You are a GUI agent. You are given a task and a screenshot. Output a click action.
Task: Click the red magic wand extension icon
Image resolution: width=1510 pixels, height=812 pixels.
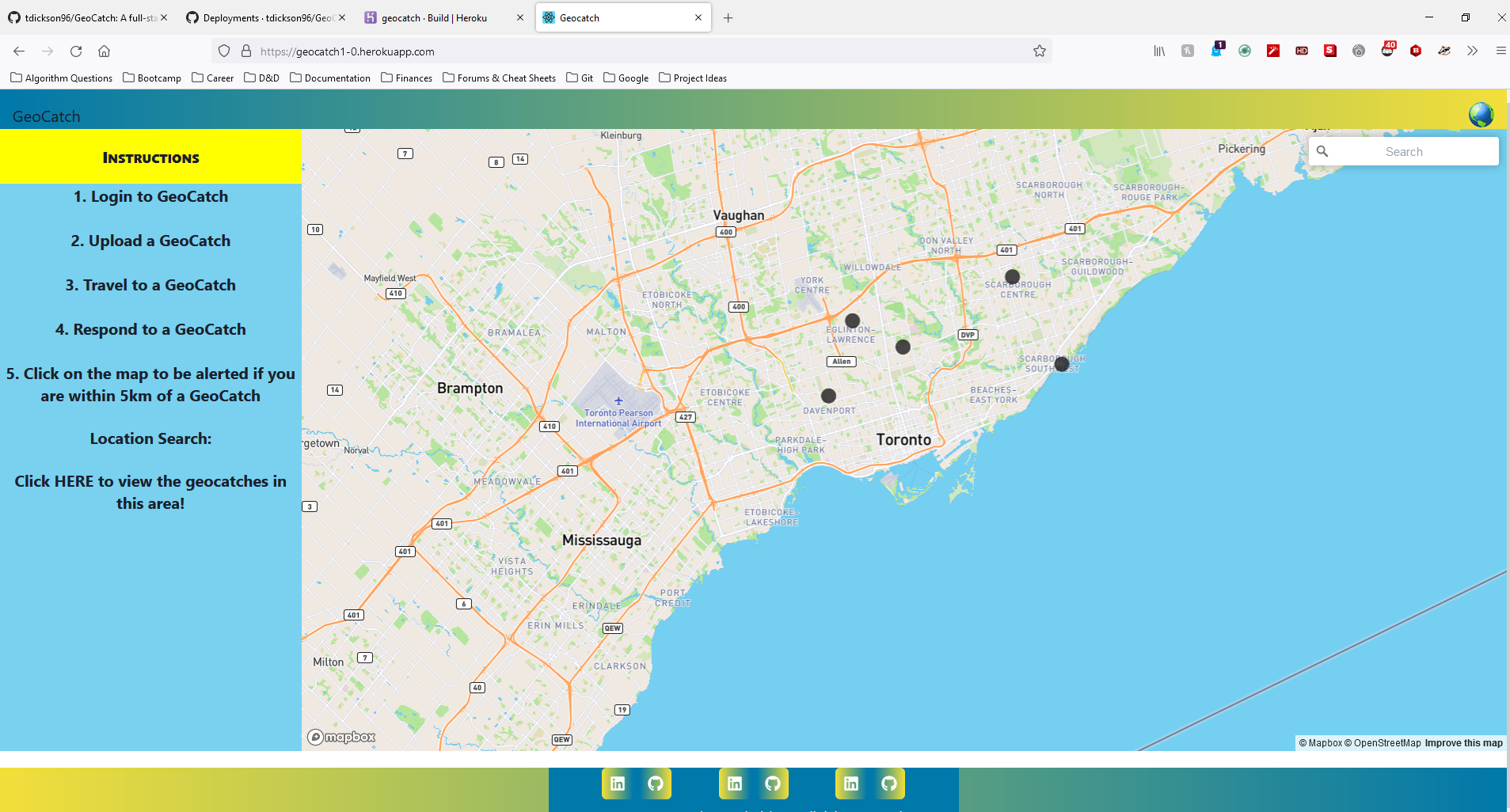point(1273,51)
